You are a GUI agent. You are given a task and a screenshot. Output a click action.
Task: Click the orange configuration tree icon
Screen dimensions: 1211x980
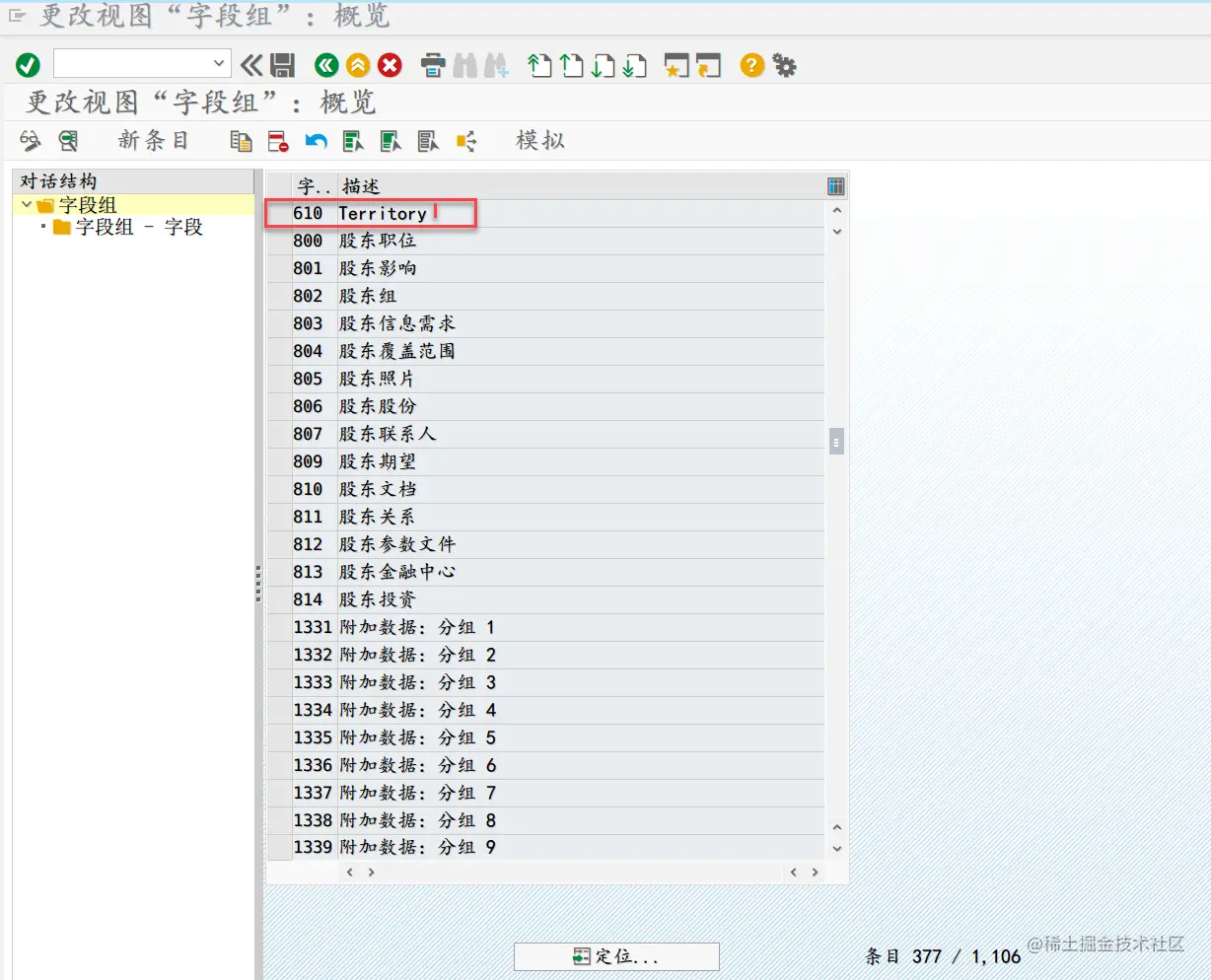(466, 141)
